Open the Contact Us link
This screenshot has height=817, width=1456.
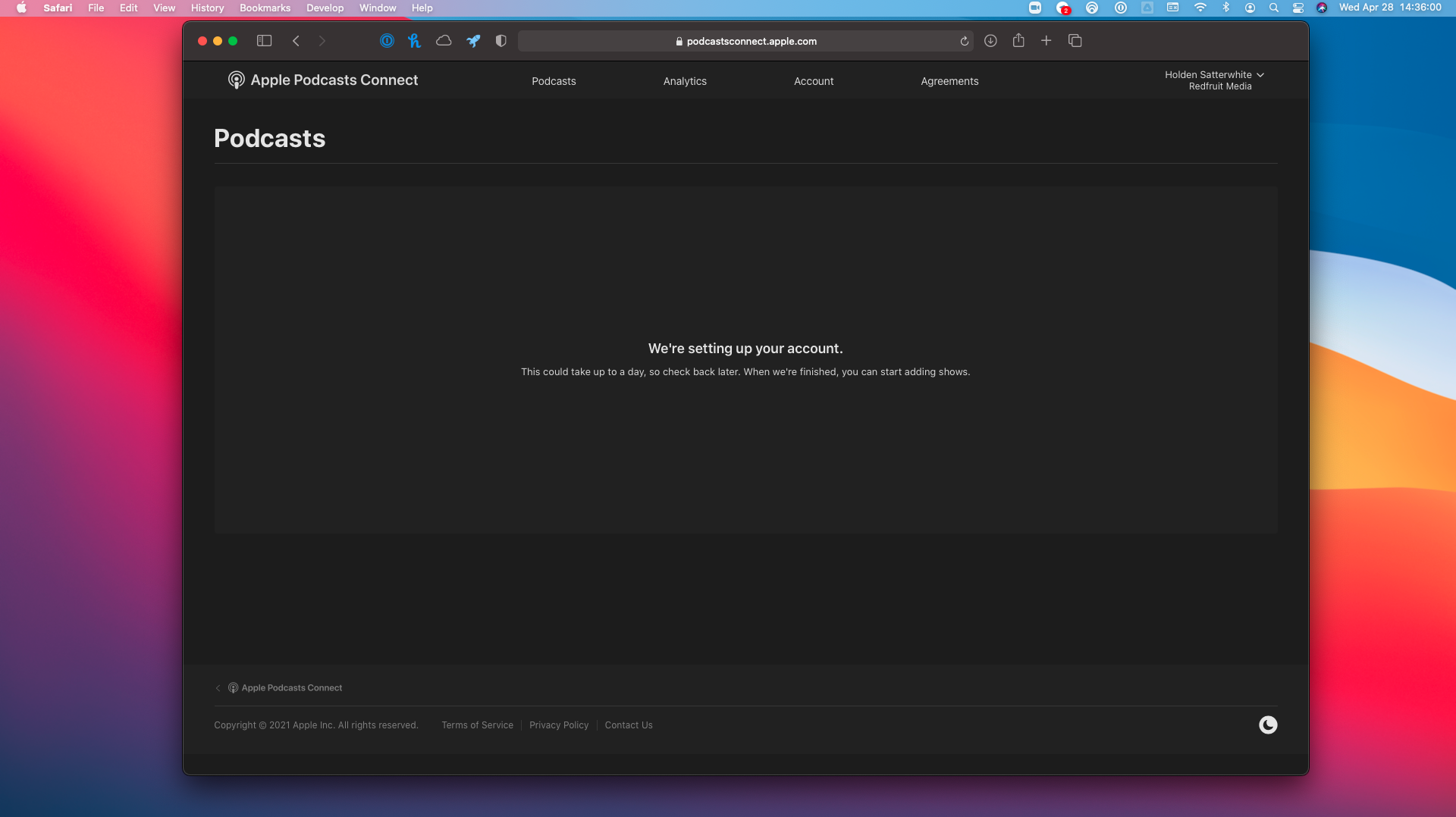[629, 725]
